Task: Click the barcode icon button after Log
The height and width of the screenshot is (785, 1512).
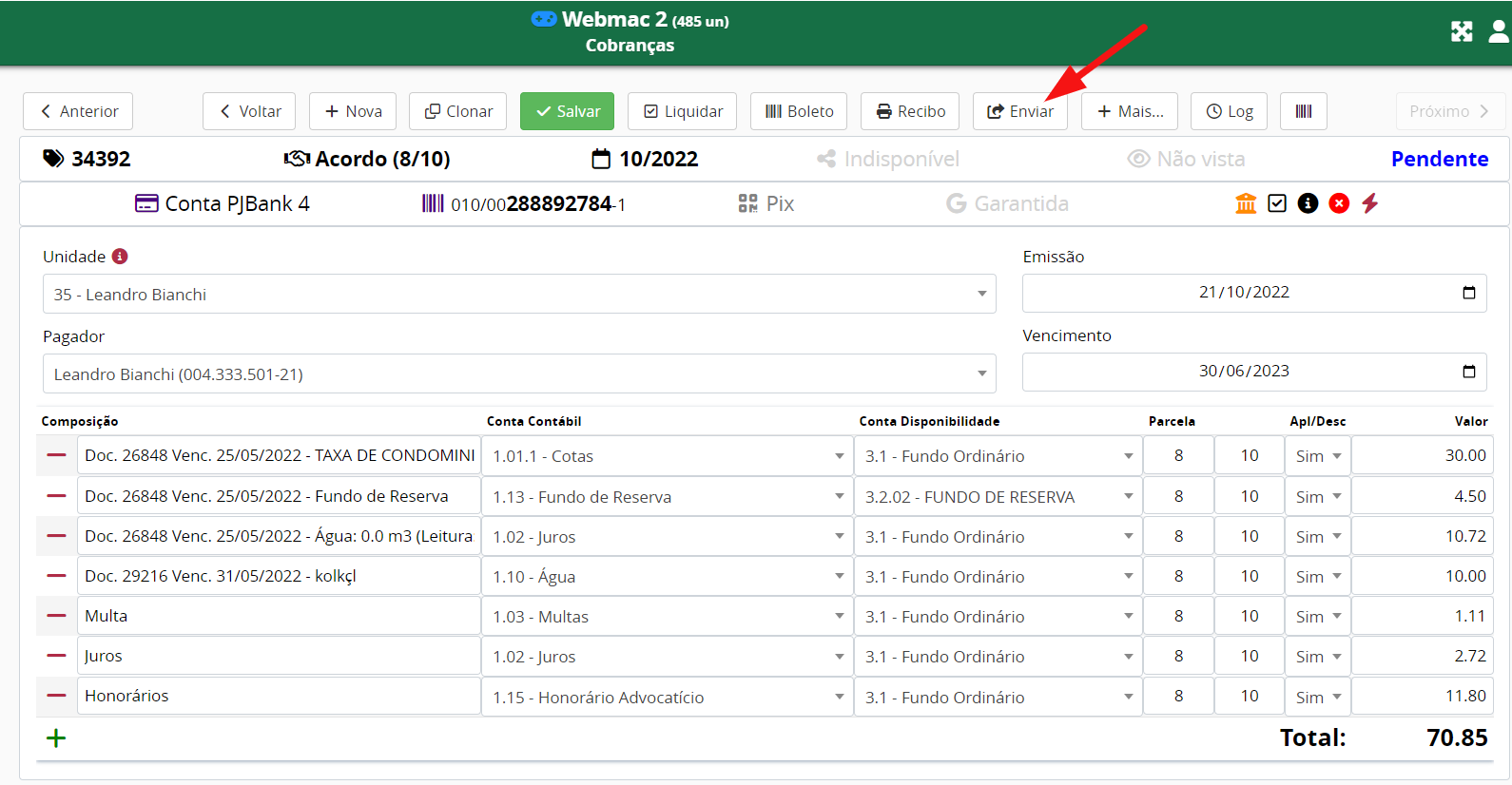Action: pyautogui.click(x=1303, y=111)
